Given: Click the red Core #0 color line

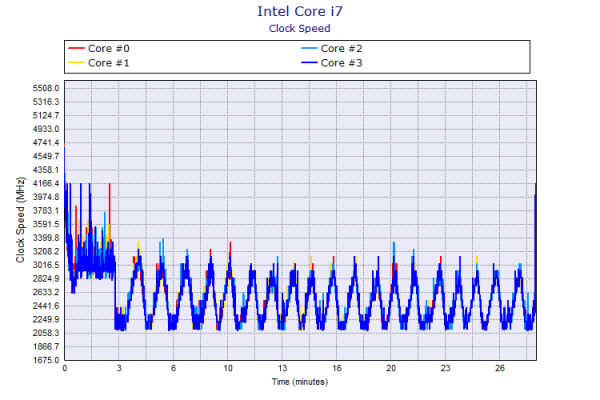Looking at the screenshot, I should (x=76, y=49).
